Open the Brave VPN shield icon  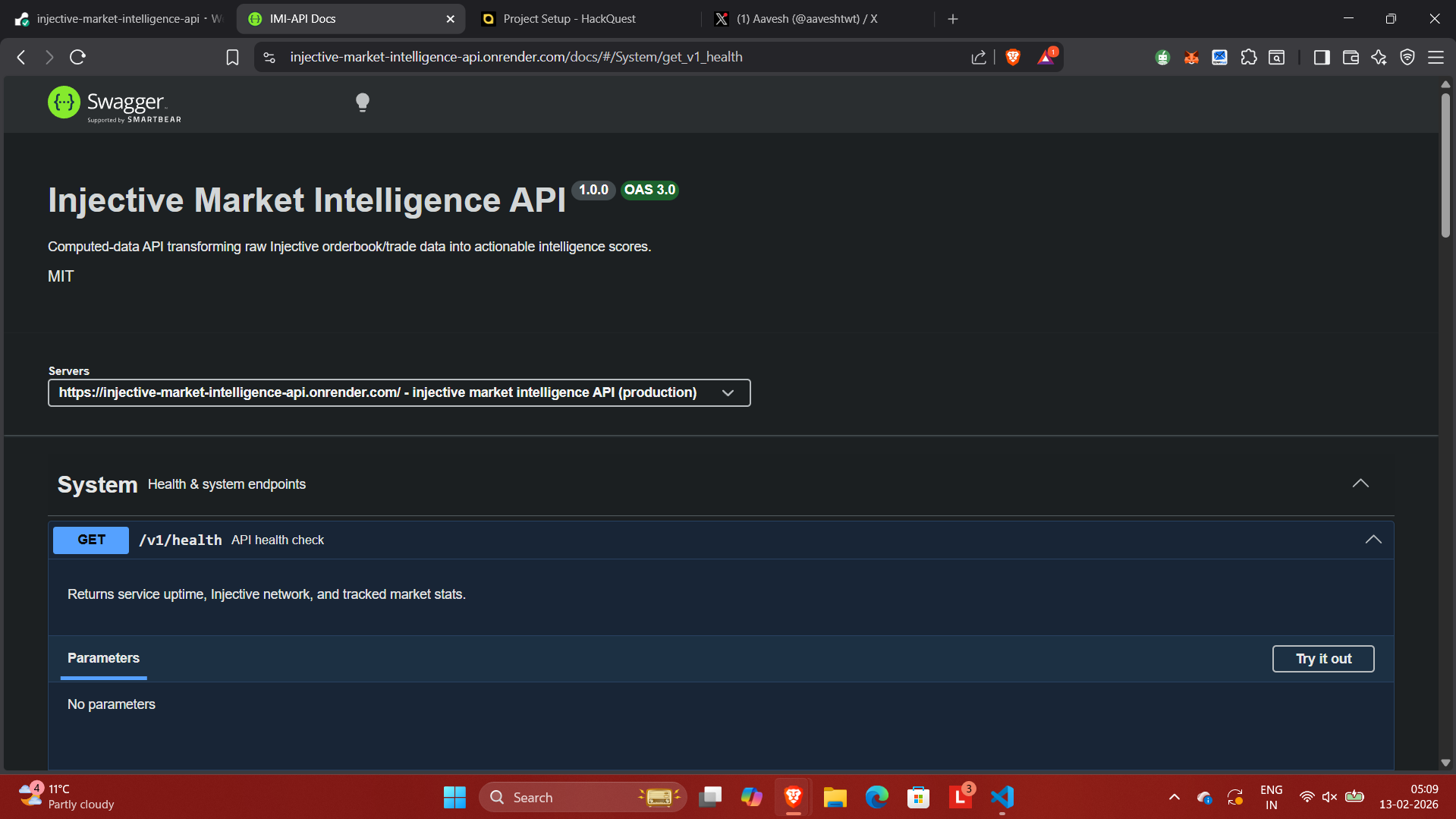click(x=1407, y=57)
